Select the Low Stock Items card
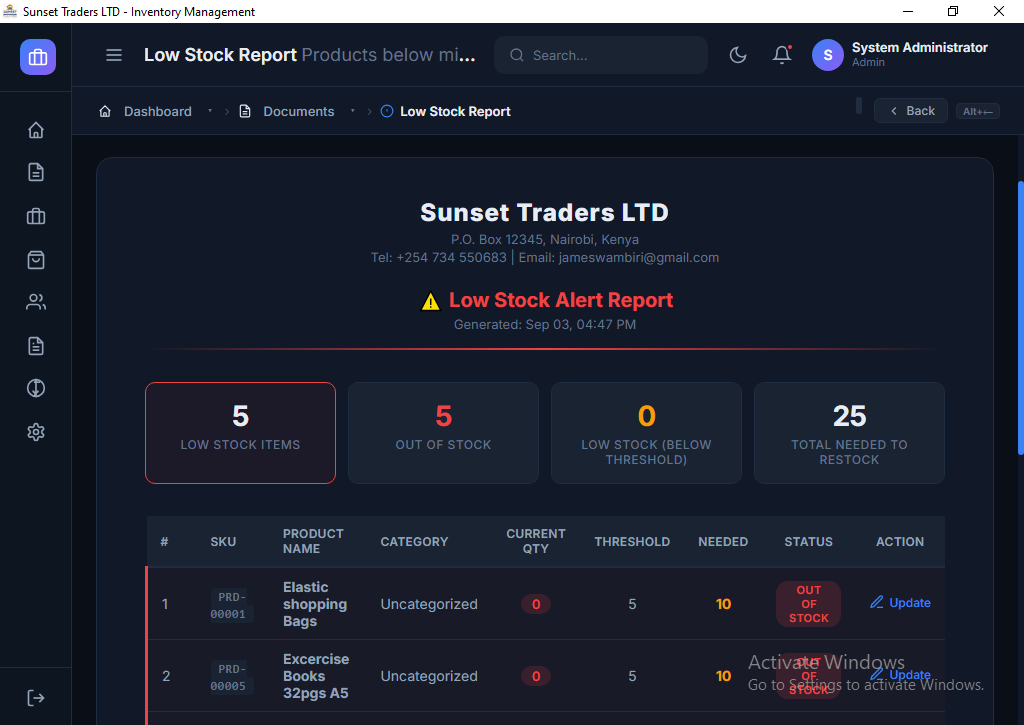The width and height of the screenshot is (1024, 725). 240,433
